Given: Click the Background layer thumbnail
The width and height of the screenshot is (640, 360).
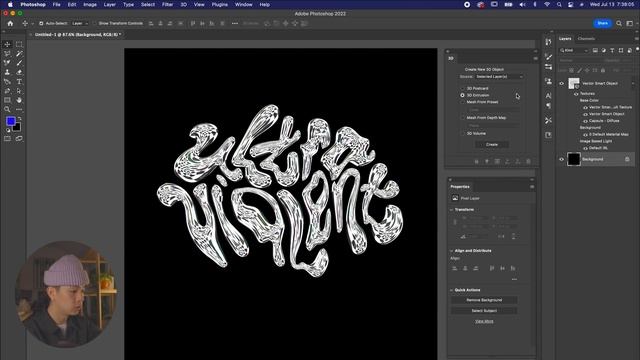Looking at the screenshot, I should click(x=573, y=159).
